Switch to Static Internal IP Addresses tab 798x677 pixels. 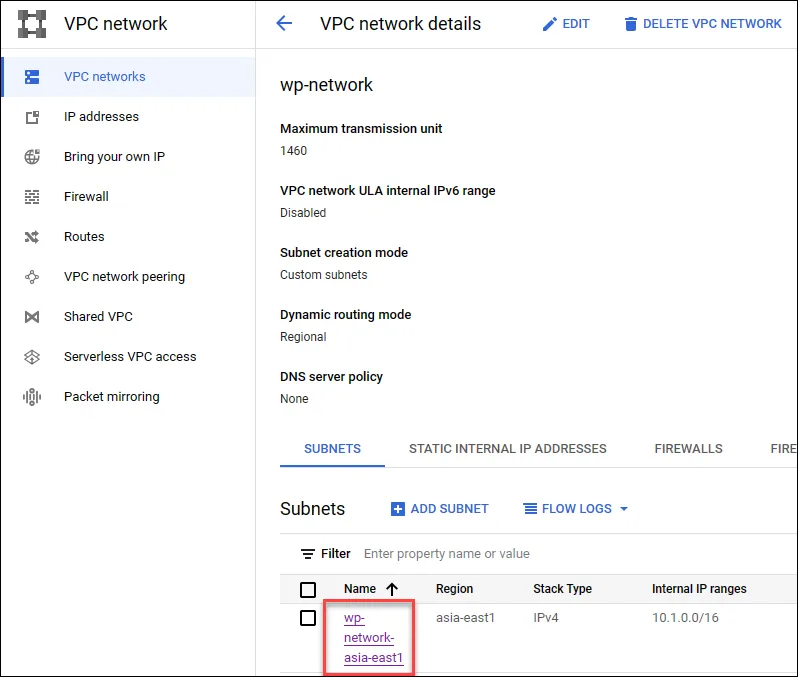tap(507, 449)
